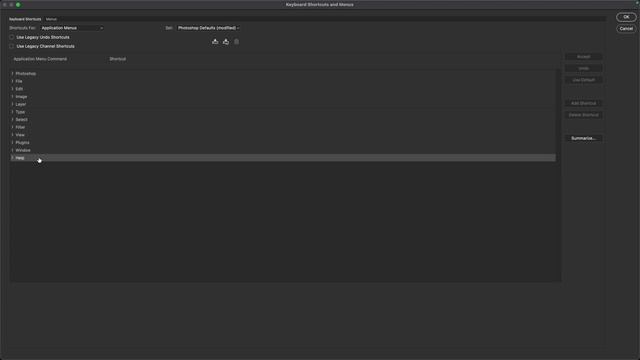Screen dimensions: 640x360
Task: Expand the Plugins menu group arrow
Action: click(12, 142)
